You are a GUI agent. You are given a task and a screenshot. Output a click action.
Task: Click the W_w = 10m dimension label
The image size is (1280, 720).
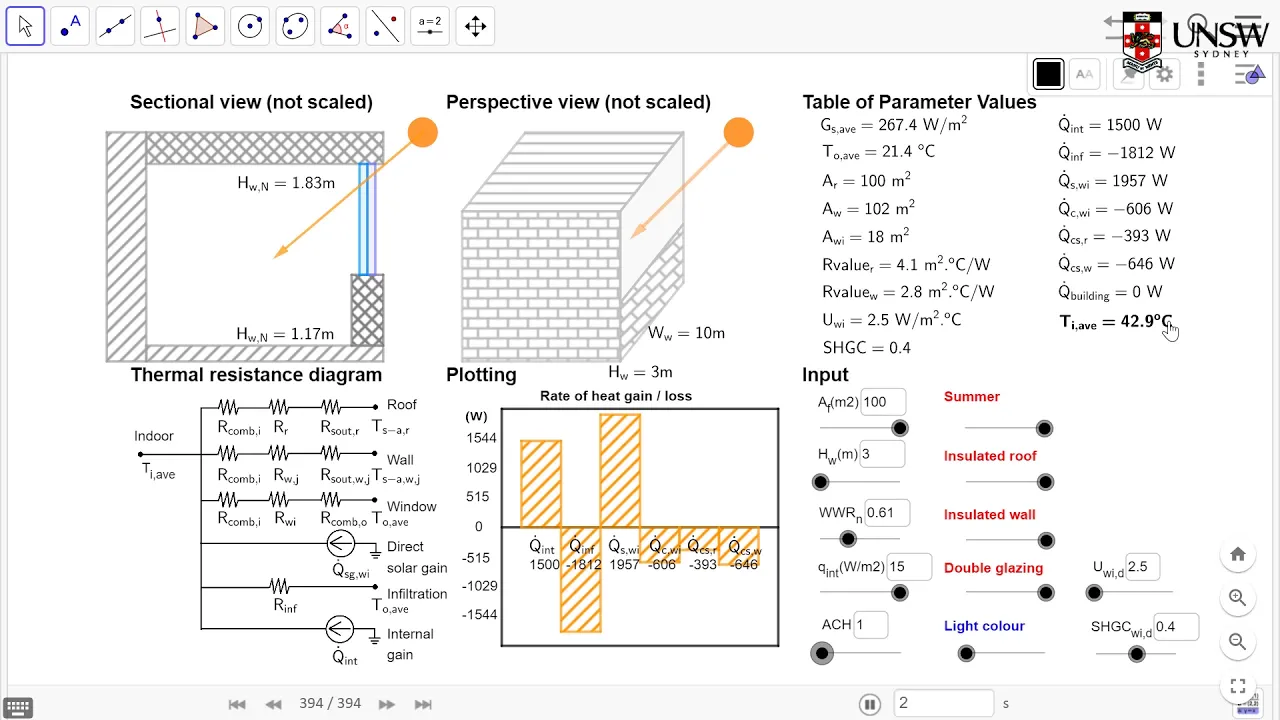[687, 334]
